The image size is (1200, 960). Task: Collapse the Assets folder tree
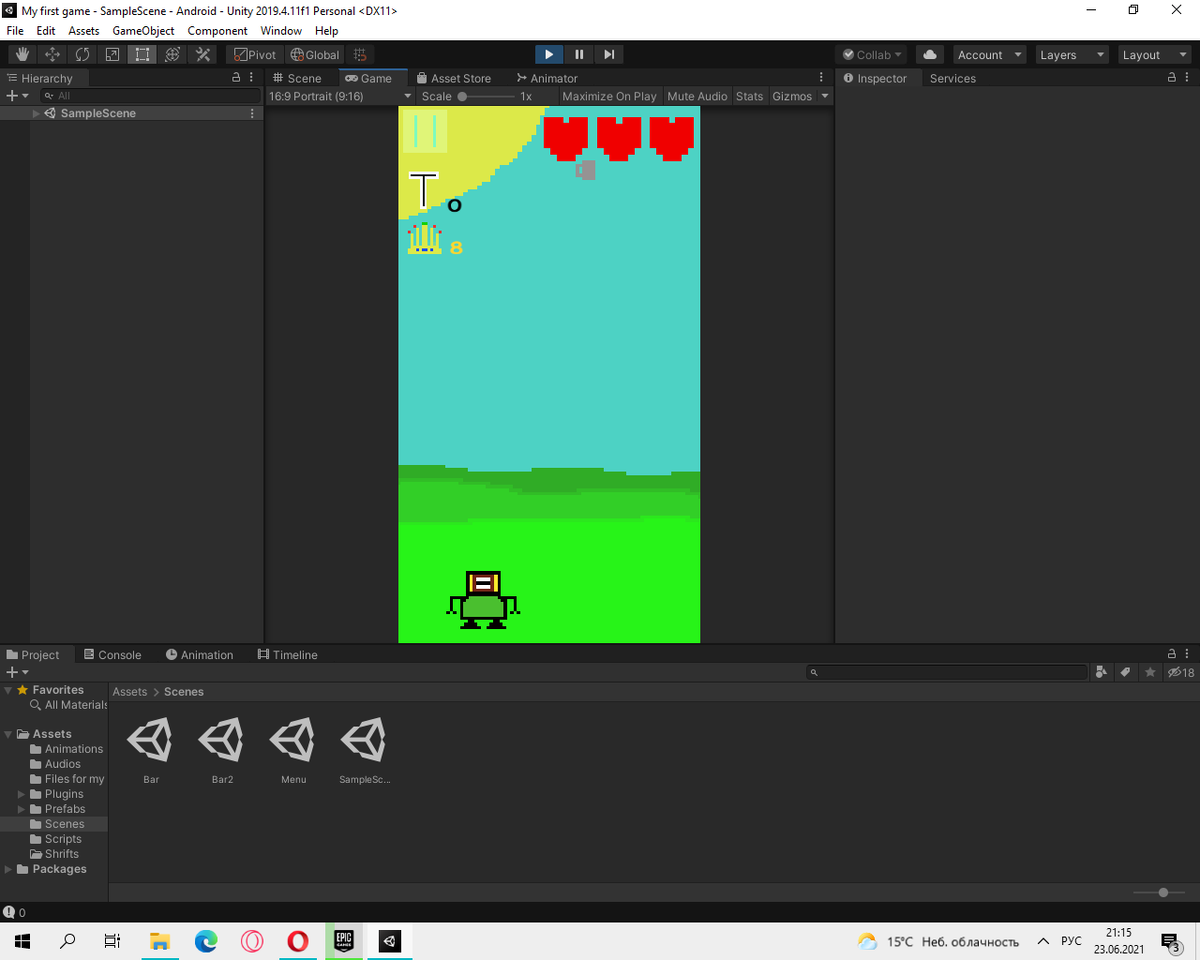9,734
